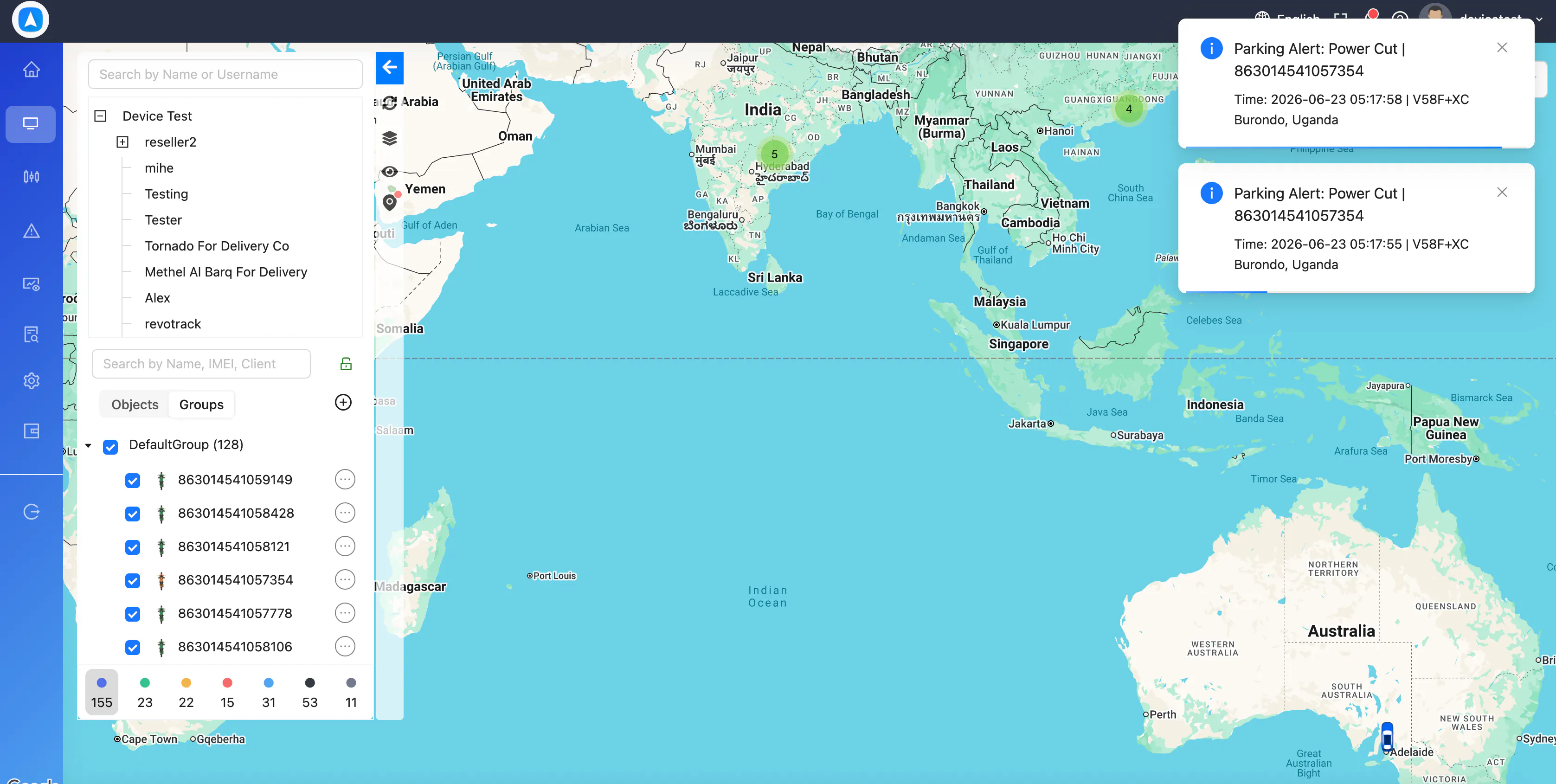Open the wallet icon in the sidebar
Image resolution: width=1556 pixels, height=784 pixels.
(32, 431)
